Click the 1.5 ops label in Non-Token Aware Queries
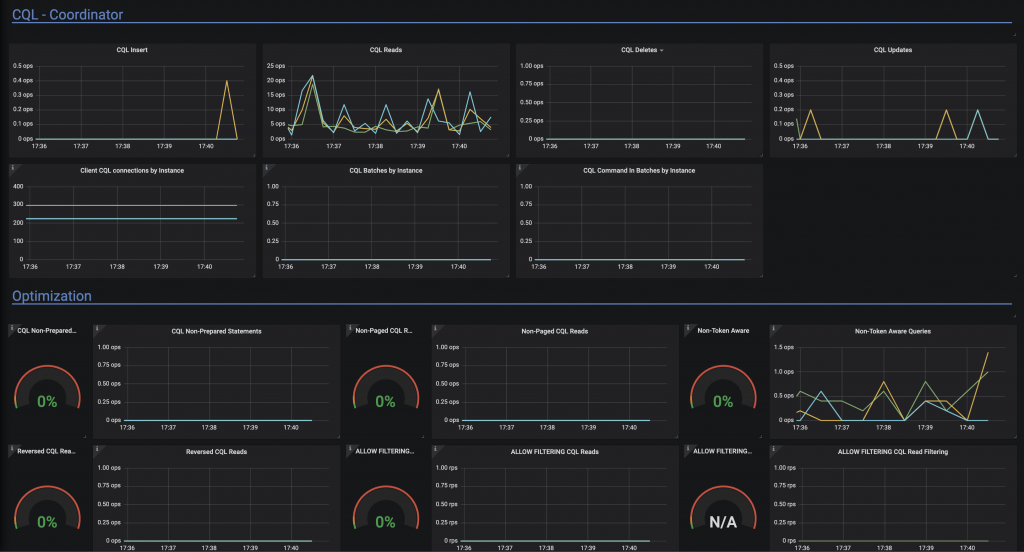The width and height of the screenshot is (1024, 552). pyautogui.click(x=784, y=348)
